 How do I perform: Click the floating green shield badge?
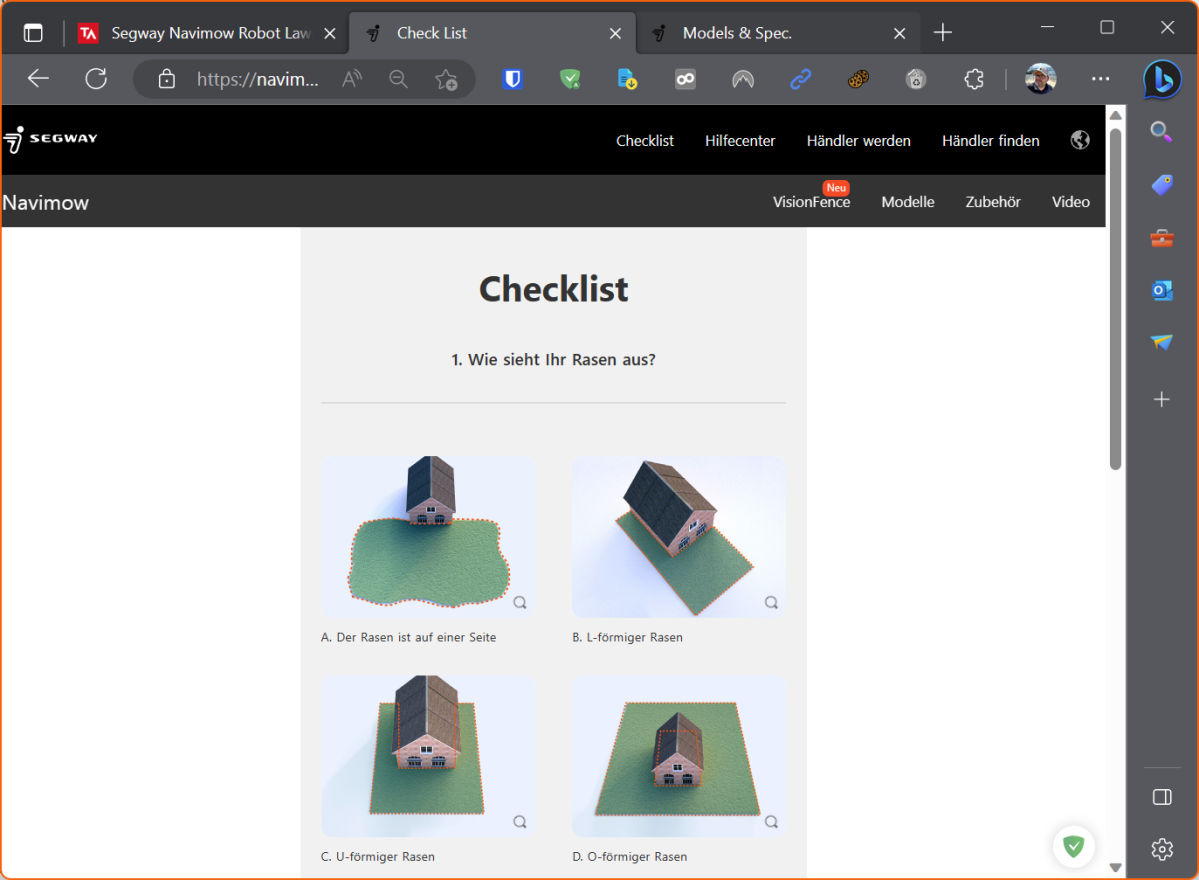tap(1074, 846)
